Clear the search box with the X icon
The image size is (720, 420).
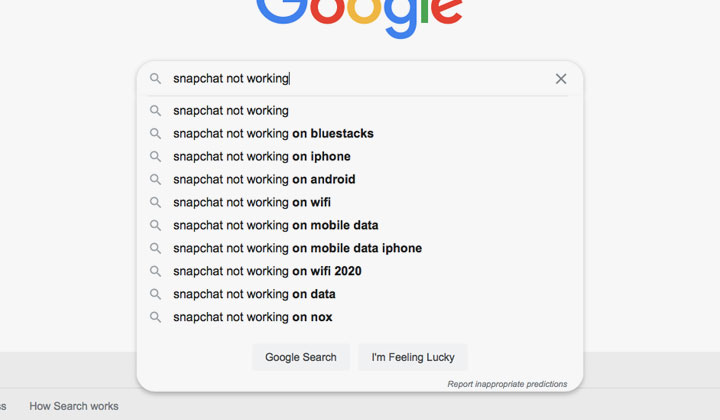click(561, 79)
